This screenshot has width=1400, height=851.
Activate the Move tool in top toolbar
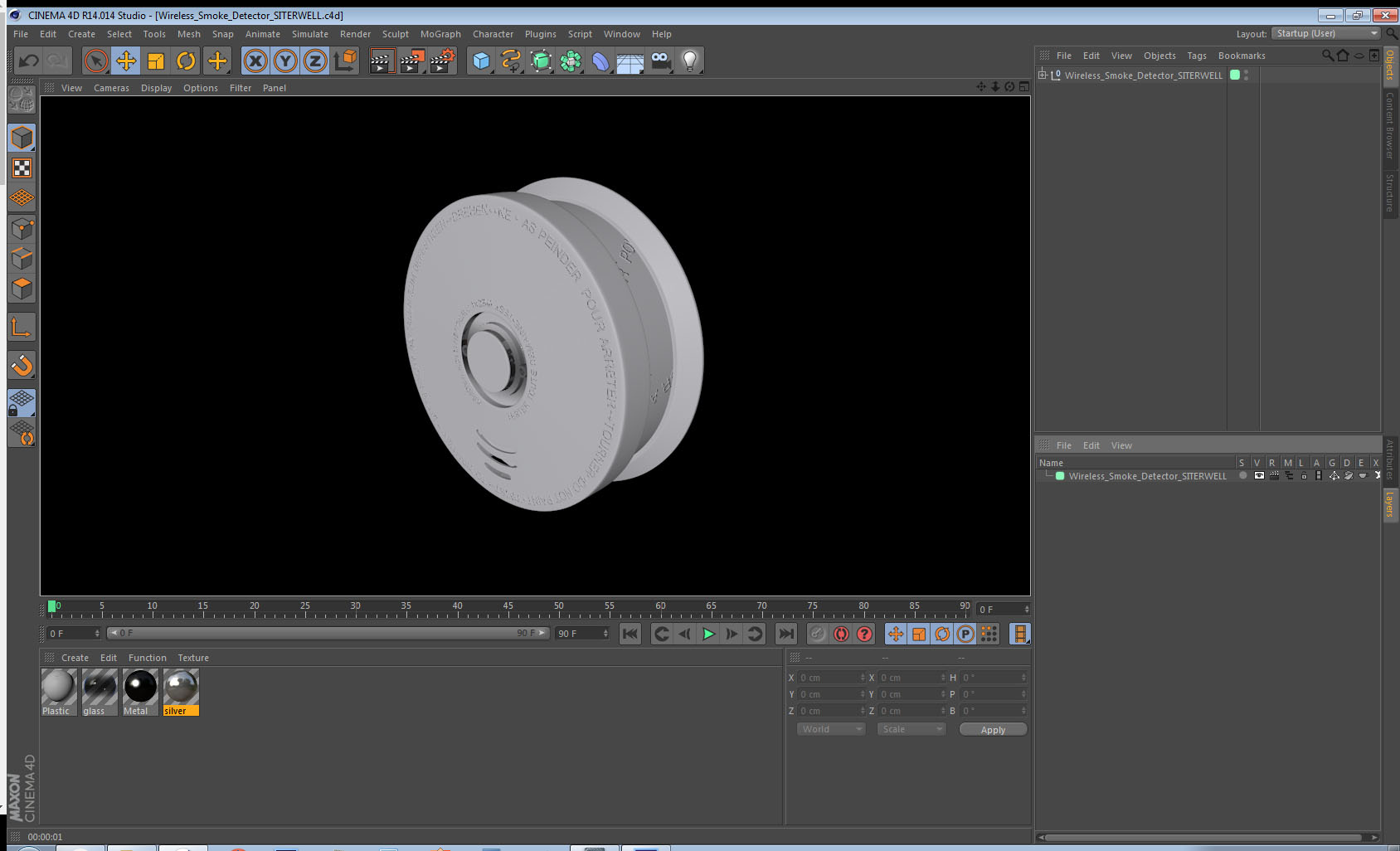[x=126, y=61]
